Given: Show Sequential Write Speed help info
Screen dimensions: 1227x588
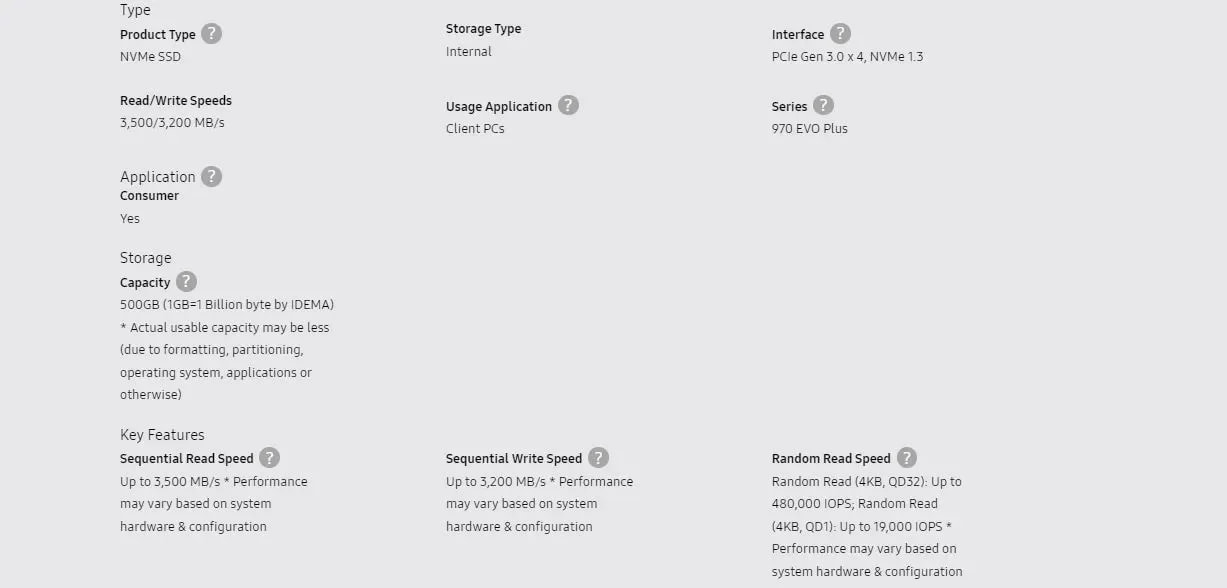Looking at the screenshot, I should click(x=598, y=458).
